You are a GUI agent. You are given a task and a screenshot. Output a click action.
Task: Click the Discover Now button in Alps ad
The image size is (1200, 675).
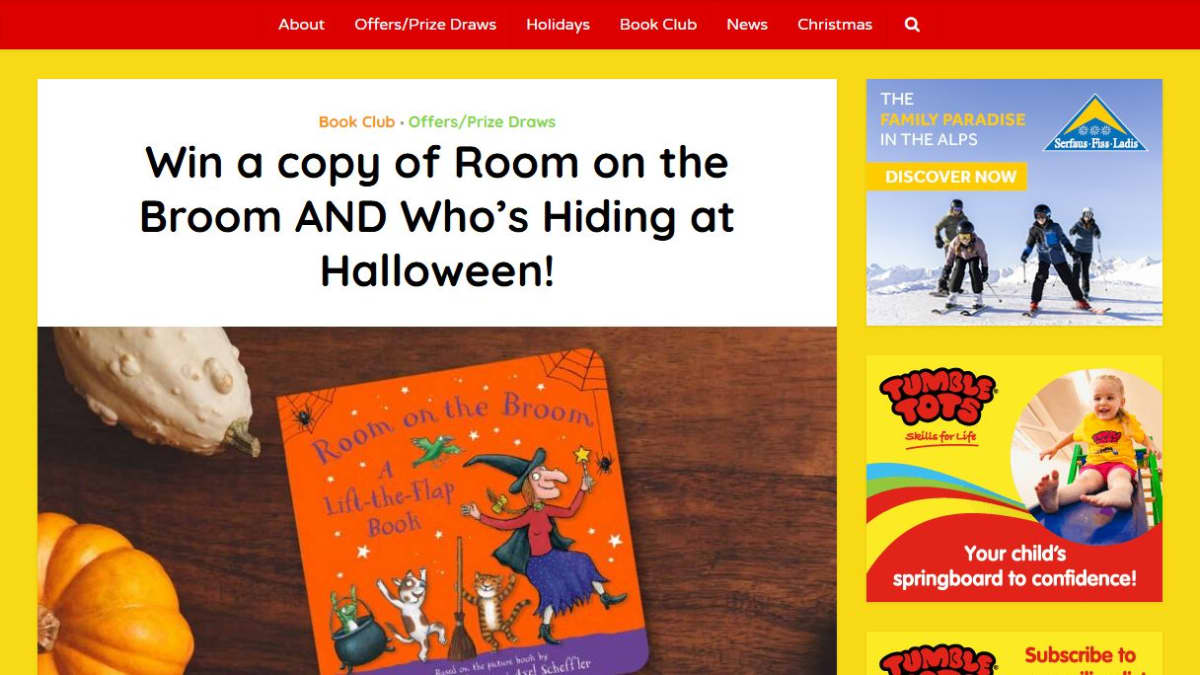pos(947,177)
